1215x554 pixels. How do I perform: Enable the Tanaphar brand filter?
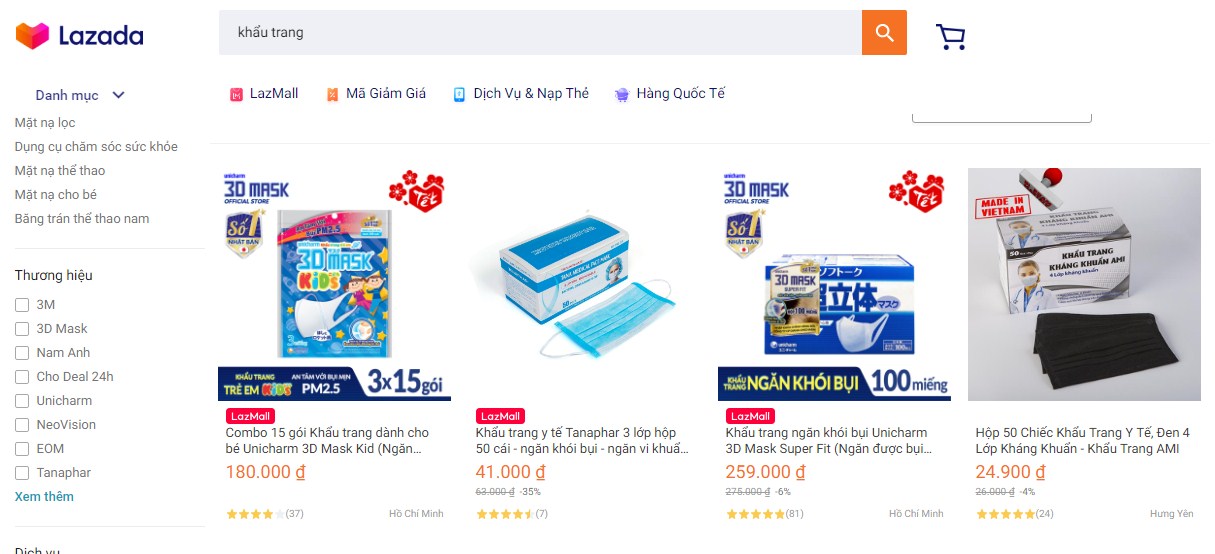(22, 472)
